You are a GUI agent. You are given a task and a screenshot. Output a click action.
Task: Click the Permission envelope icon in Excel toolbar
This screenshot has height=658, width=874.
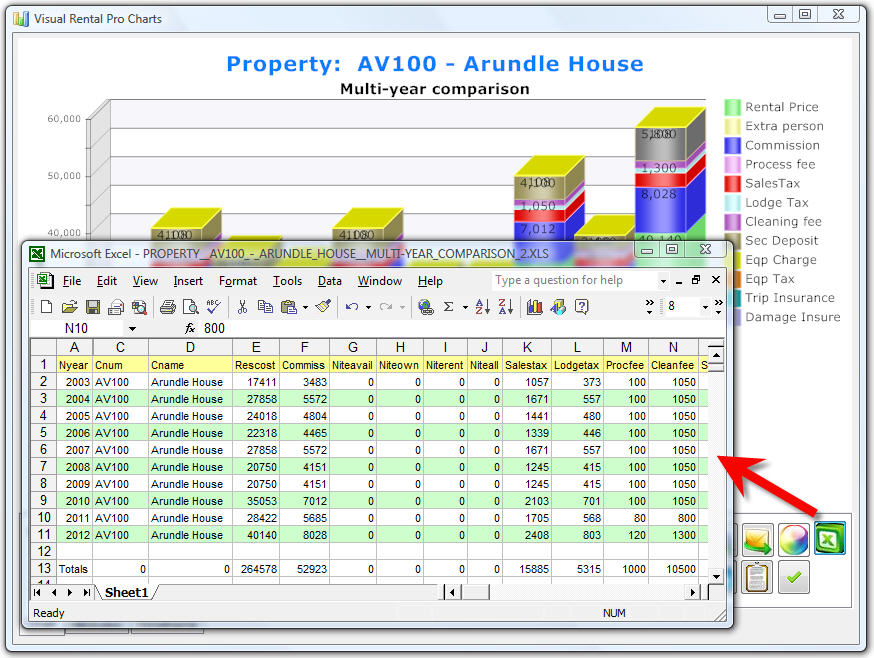pos(116,307)
